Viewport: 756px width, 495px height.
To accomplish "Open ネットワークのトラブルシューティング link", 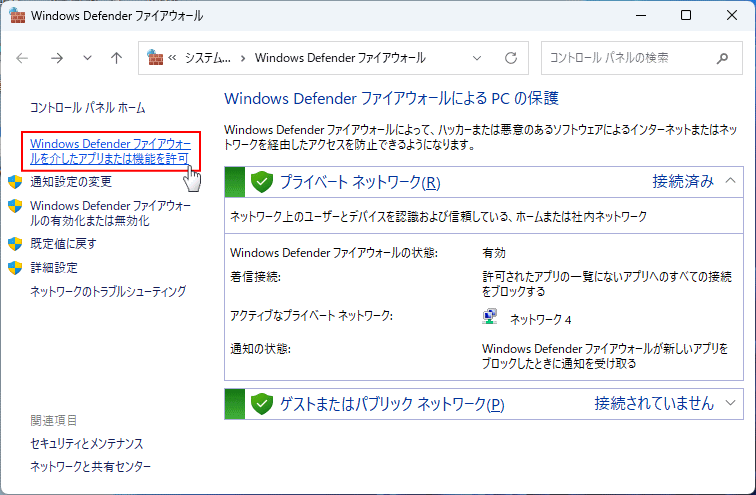I will [108, 292].
